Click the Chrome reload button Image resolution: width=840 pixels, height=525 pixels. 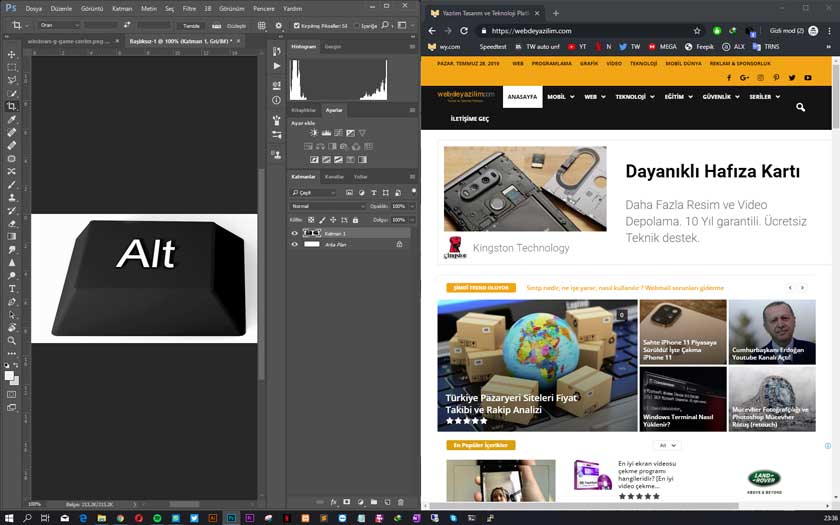464,31
